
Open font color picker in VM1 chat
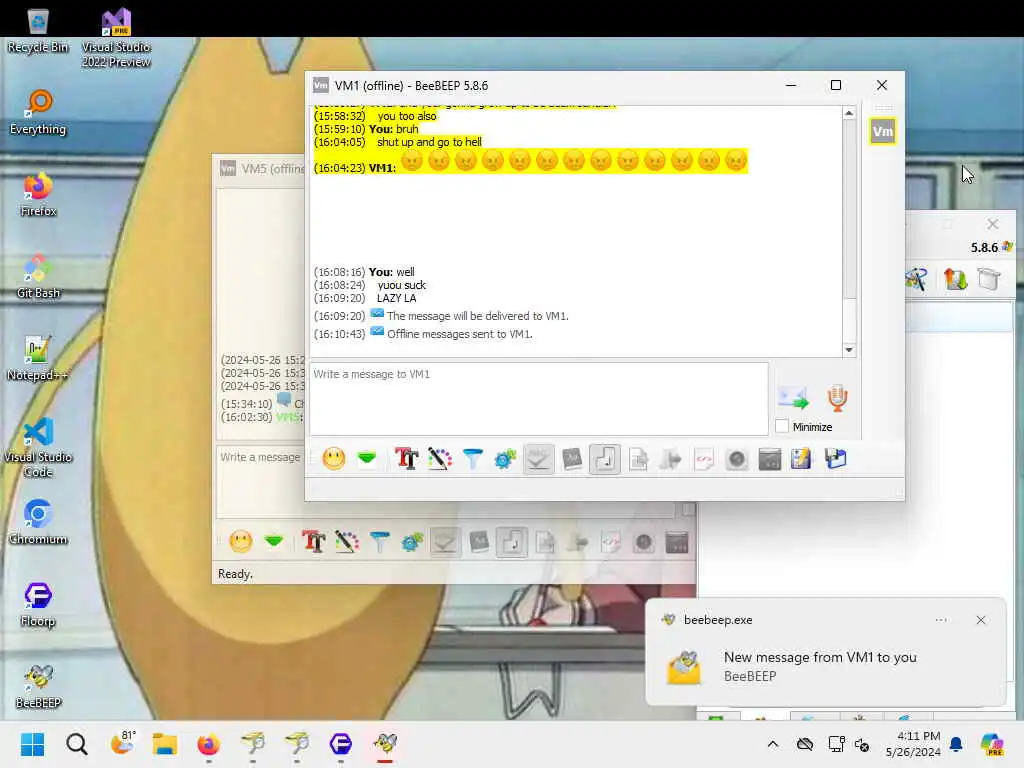coord(440,458)
